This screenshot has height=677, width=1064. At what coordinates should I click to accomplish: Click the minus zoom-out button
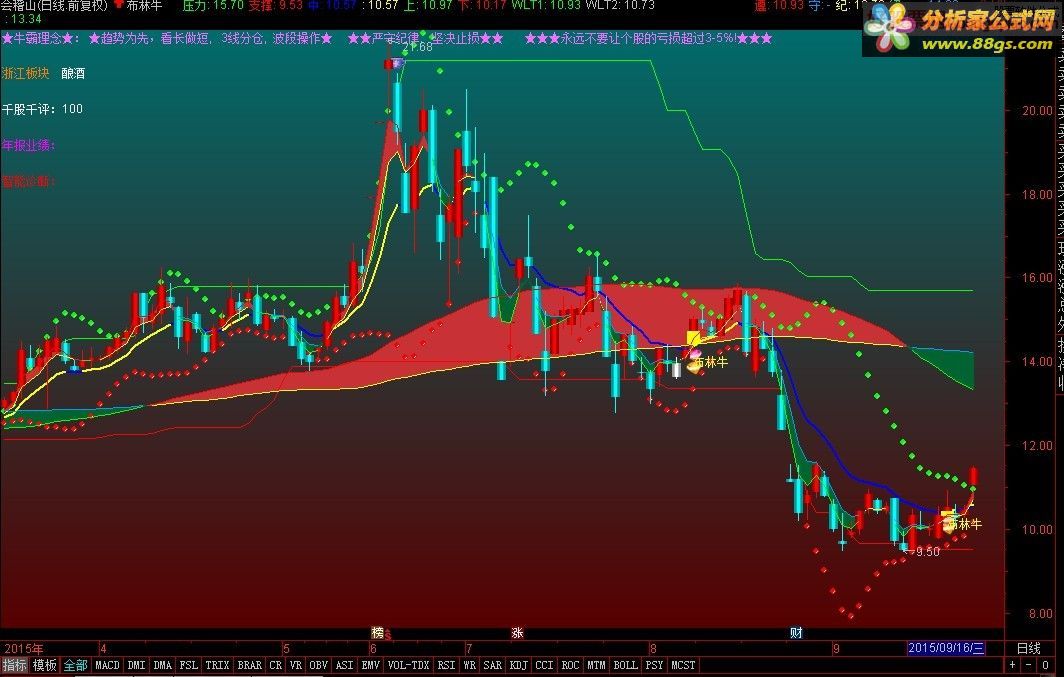coord(1029,665)
